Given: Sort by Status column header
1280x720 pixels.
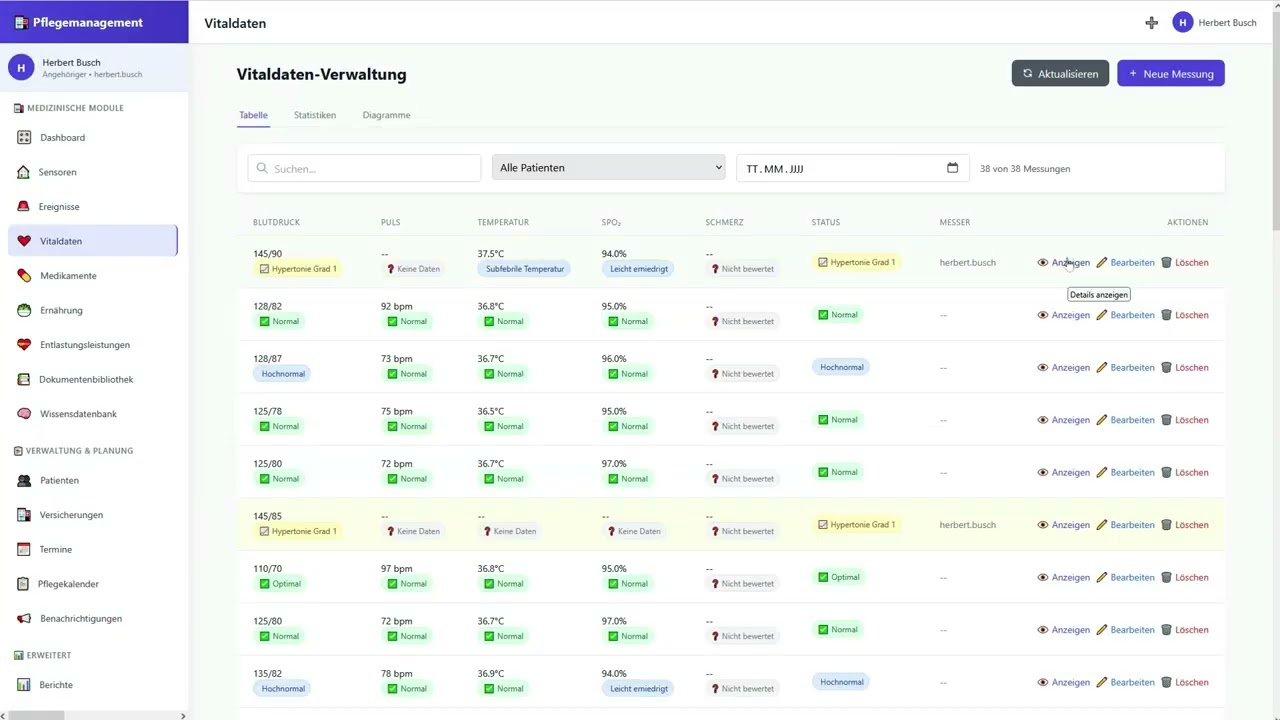Looking at the screenshot, I should [x=826, y=223].
